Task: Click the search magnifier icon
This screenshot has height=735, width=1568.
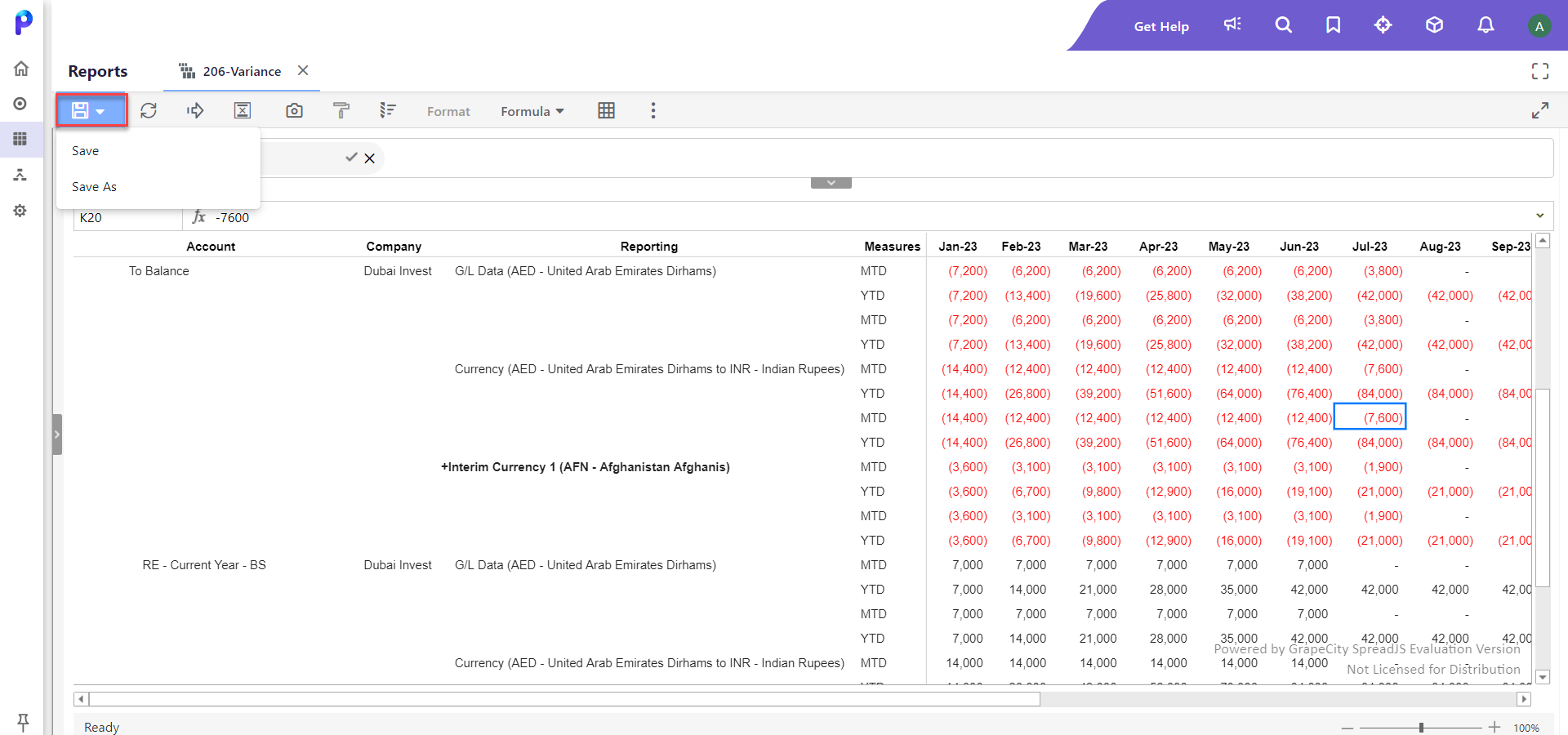Action: click(x=1283, y=24)
